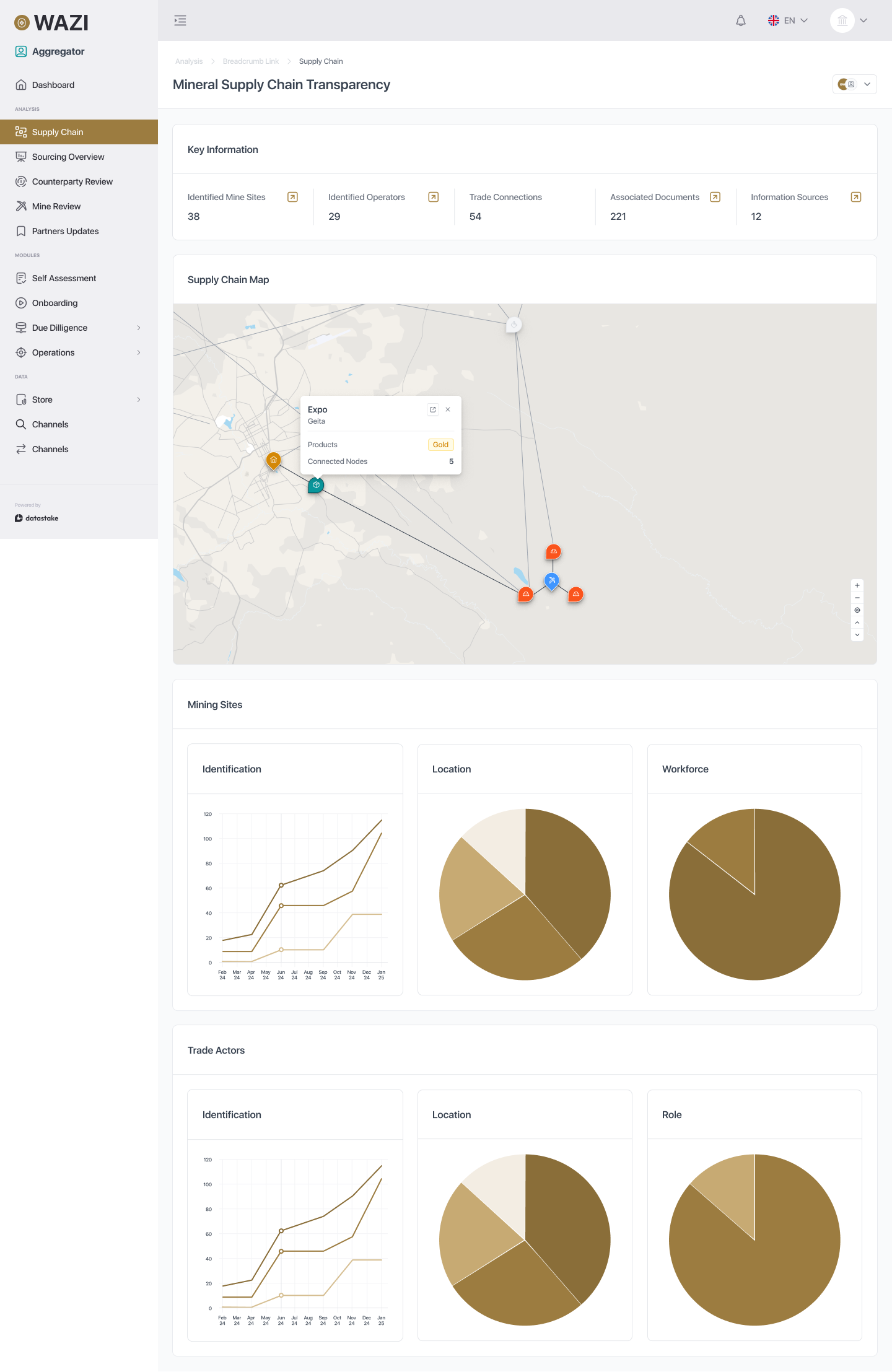The width and height of the screenshot is (892, 1372).
Task: Click the WAZI logo
Action: [x=52, y=23]
